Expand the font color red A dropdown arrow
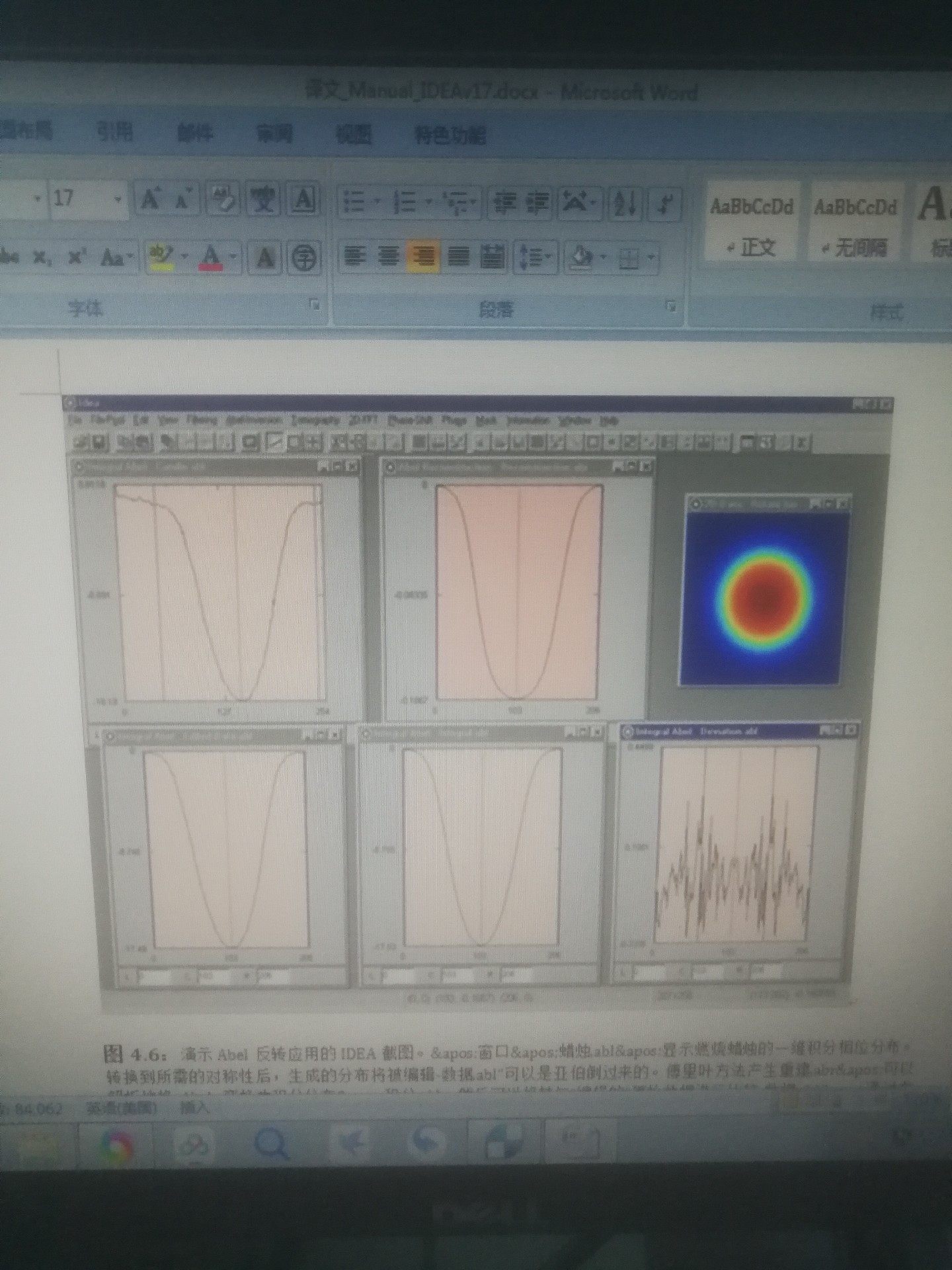 click(x=235, y=257)
